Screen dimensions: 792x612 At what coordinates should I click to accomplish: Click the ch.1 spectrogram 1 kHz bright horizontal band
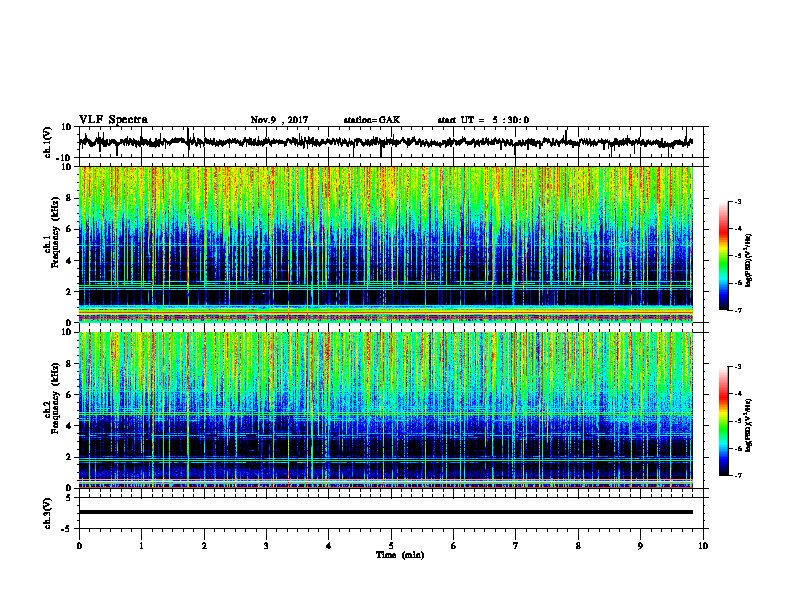click(385, 309)
